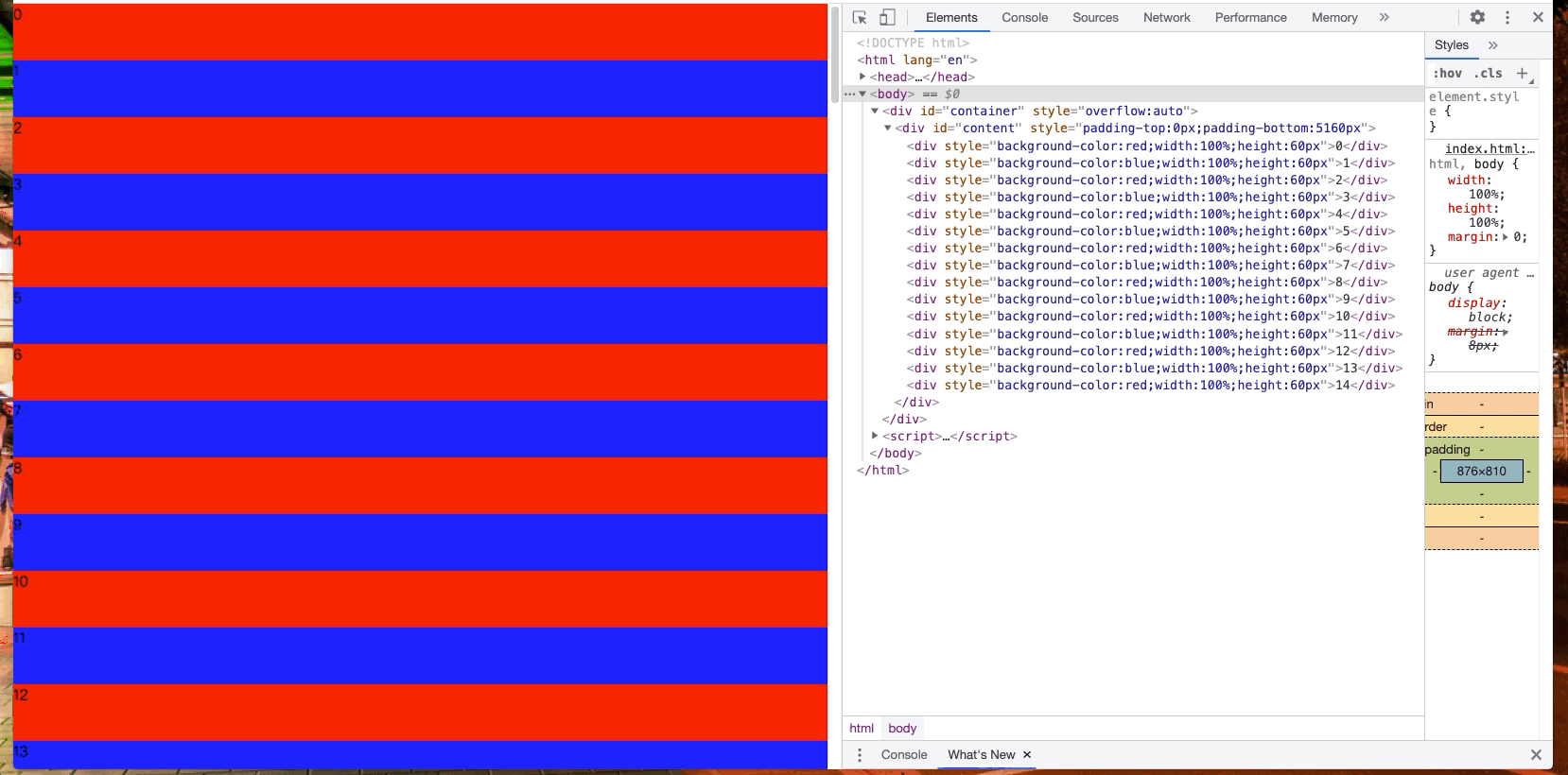The height and width of the screenshot is (775, 1568).
Task: Open the index.html stylesheet source link
Action: click(x=1490, y=148)
